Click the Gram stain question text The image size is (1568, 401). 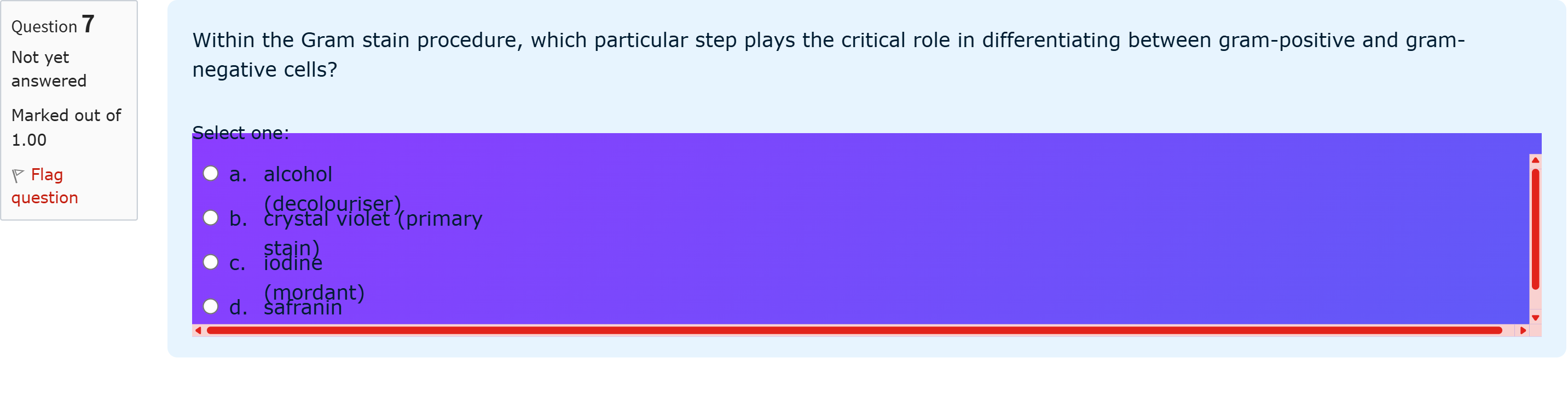tap(829, 55)
